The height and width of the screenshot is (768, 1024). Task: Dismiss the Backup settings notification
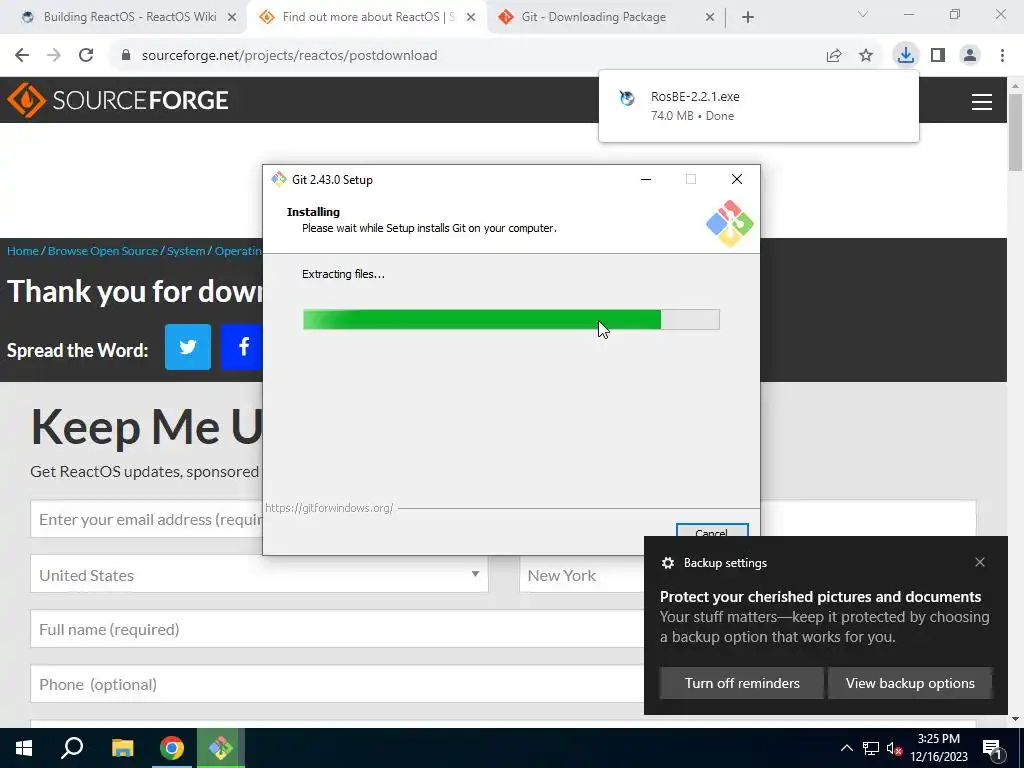tap(980, 562)
